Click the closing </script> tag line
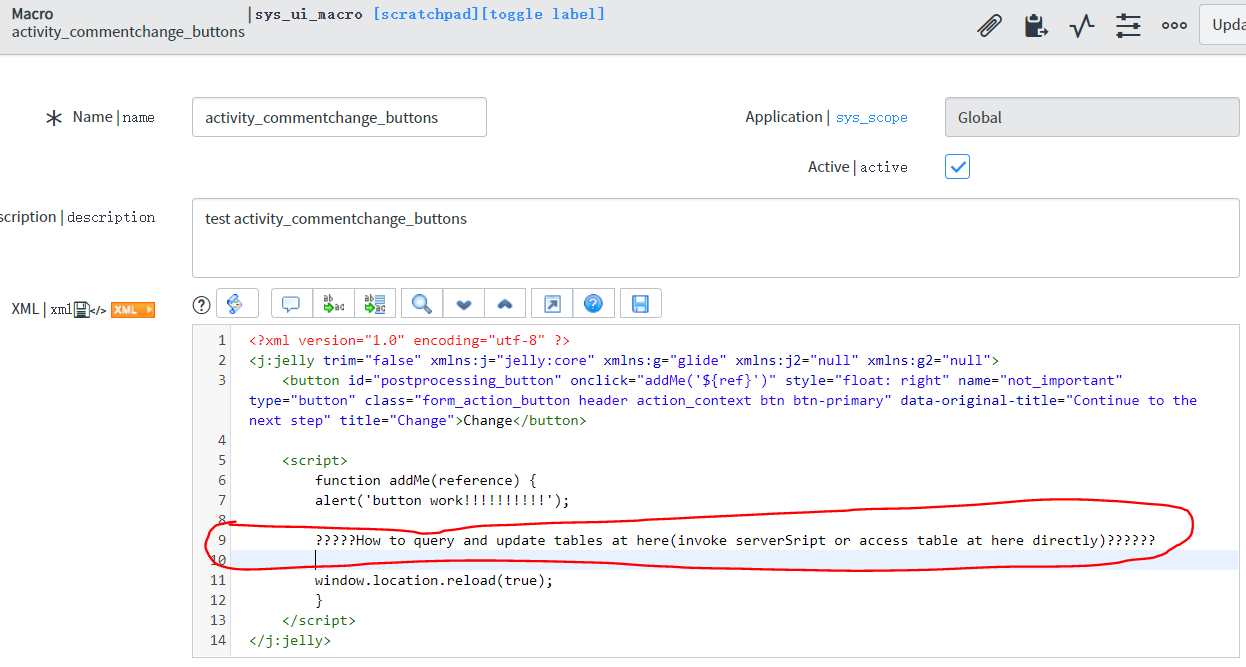1246x667 pixels. click(319, 620)
